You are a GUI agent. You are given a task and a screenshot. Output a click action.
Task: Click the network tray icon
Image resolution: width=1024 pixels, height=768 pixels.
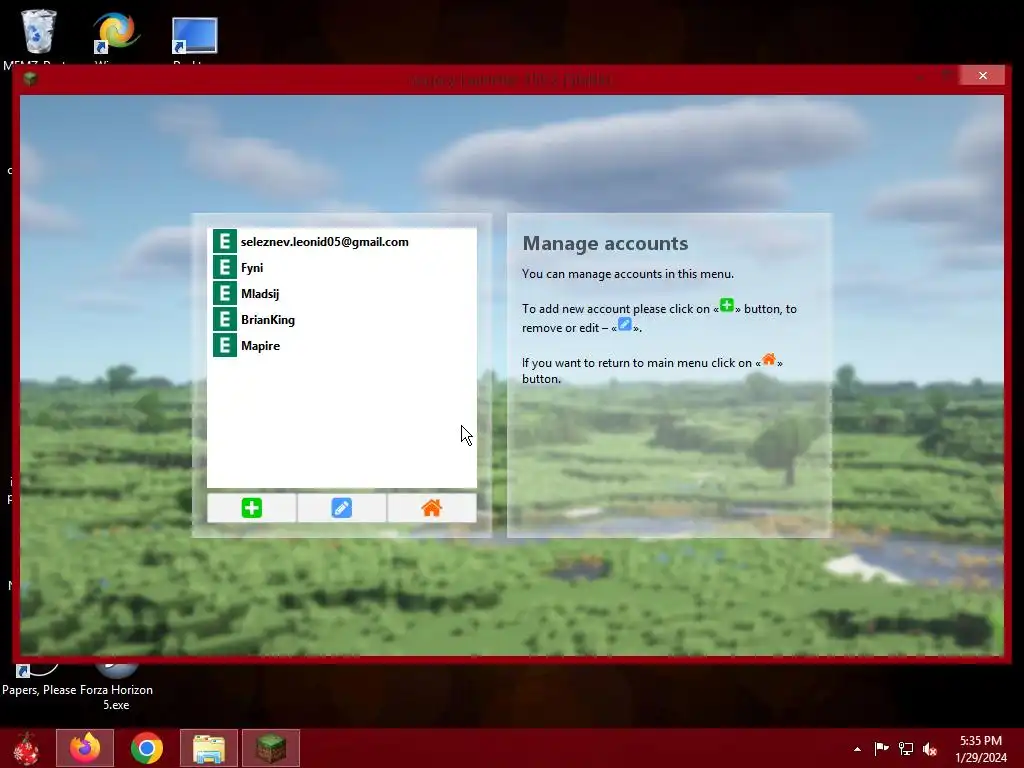click(x=906, y=748)
